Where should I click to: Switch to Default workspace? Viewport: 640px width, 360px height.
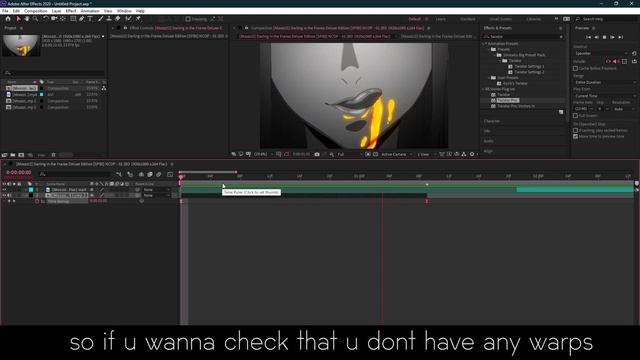coord(414,19)
